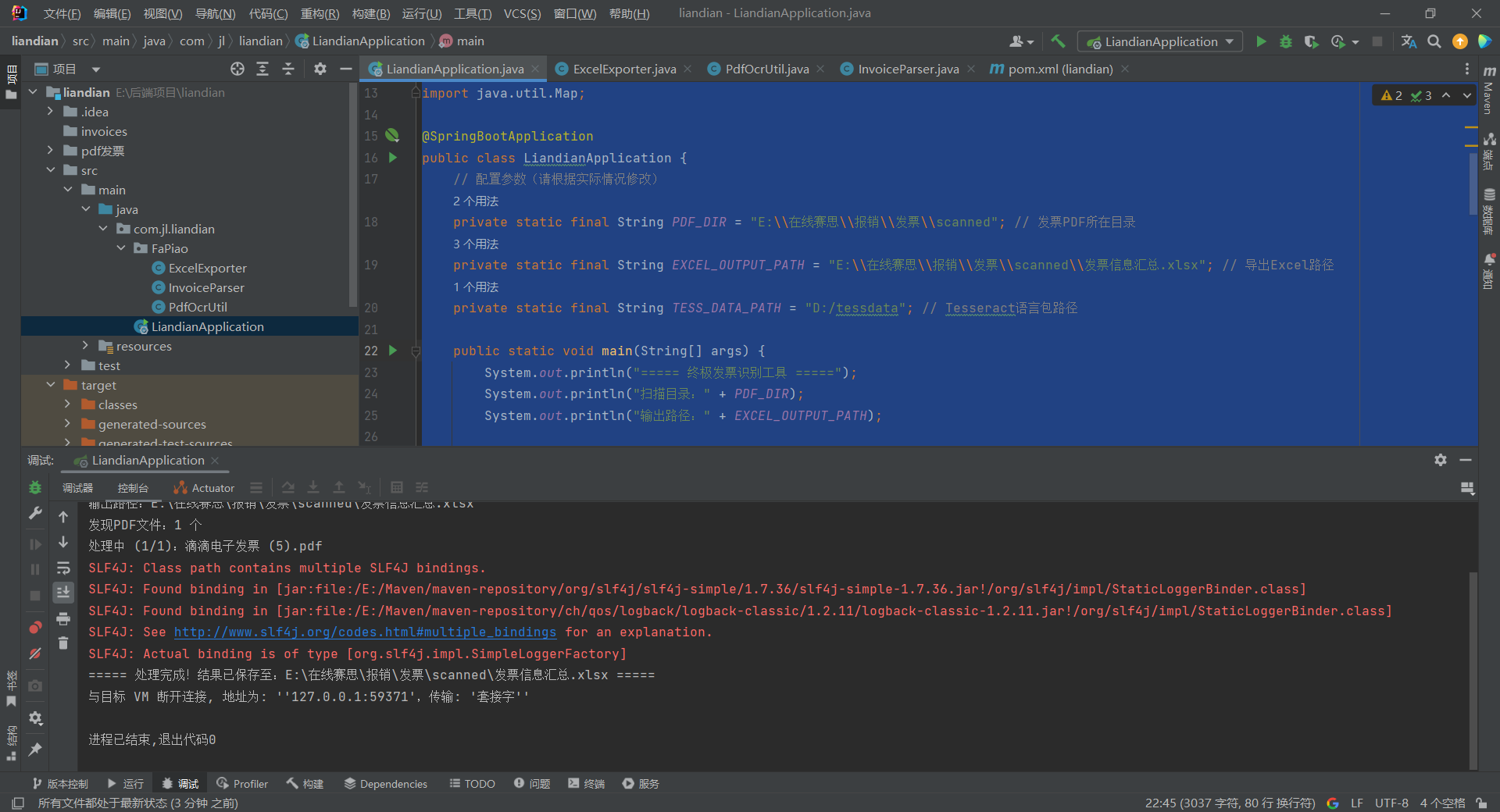Expand the .idea folder

[x=50, y=112]
